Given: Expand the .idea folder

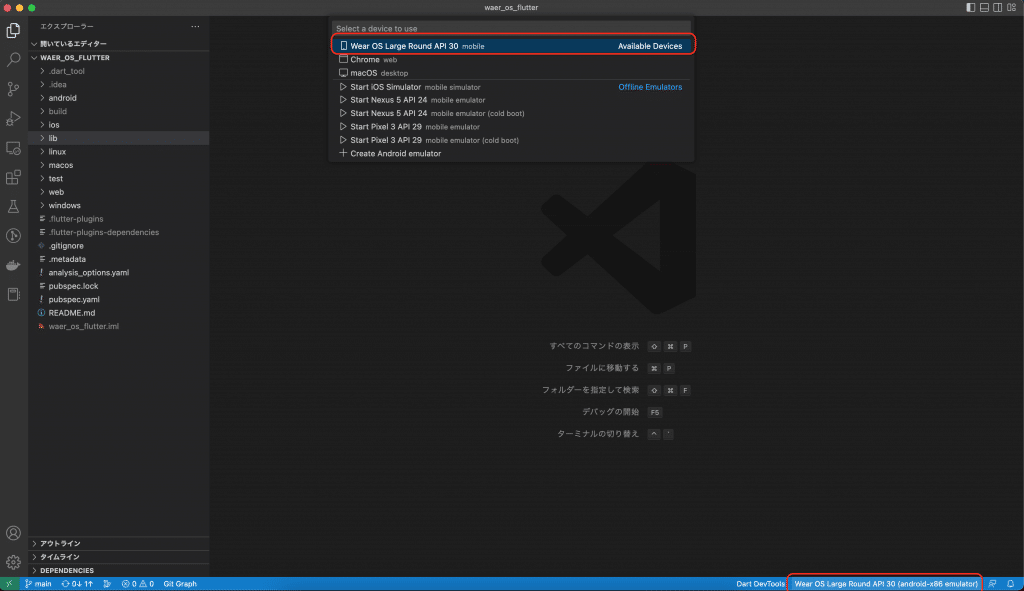Looking at the screenshot, I should pyautogui.click(x=119, y=84).
